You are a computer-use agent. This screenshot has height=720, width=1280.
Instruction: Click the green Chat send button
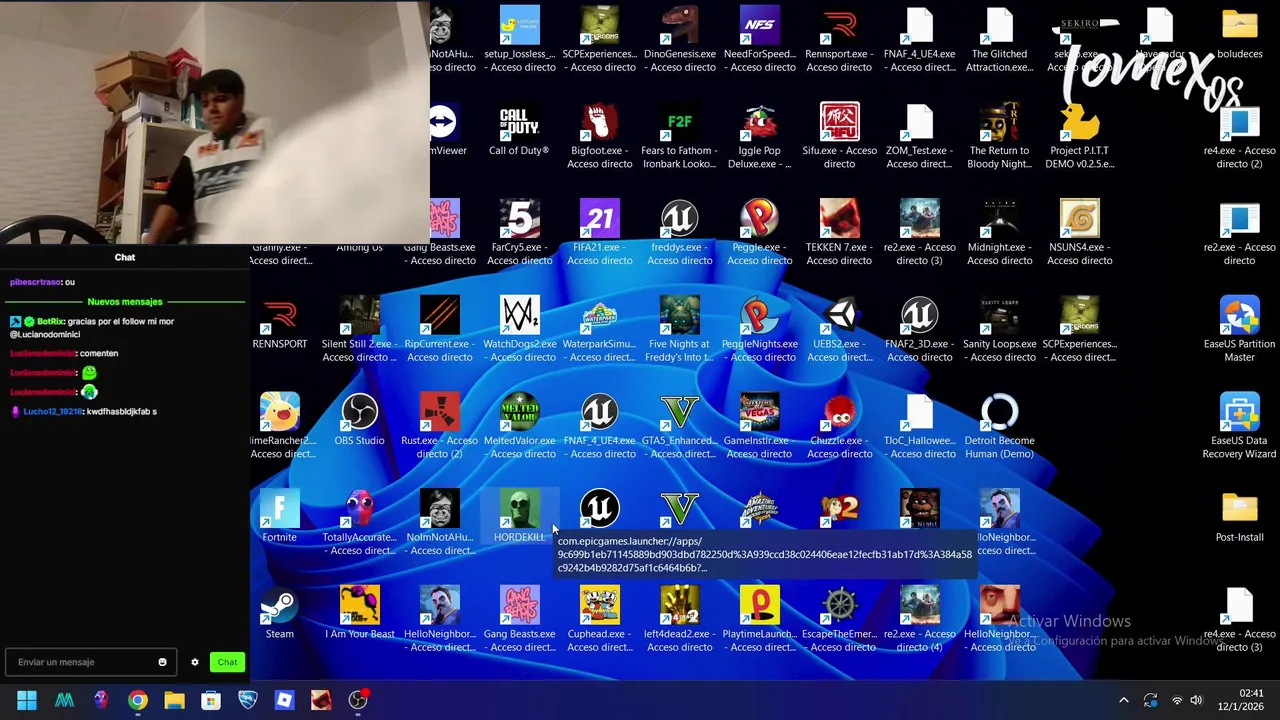pos(227,662)
